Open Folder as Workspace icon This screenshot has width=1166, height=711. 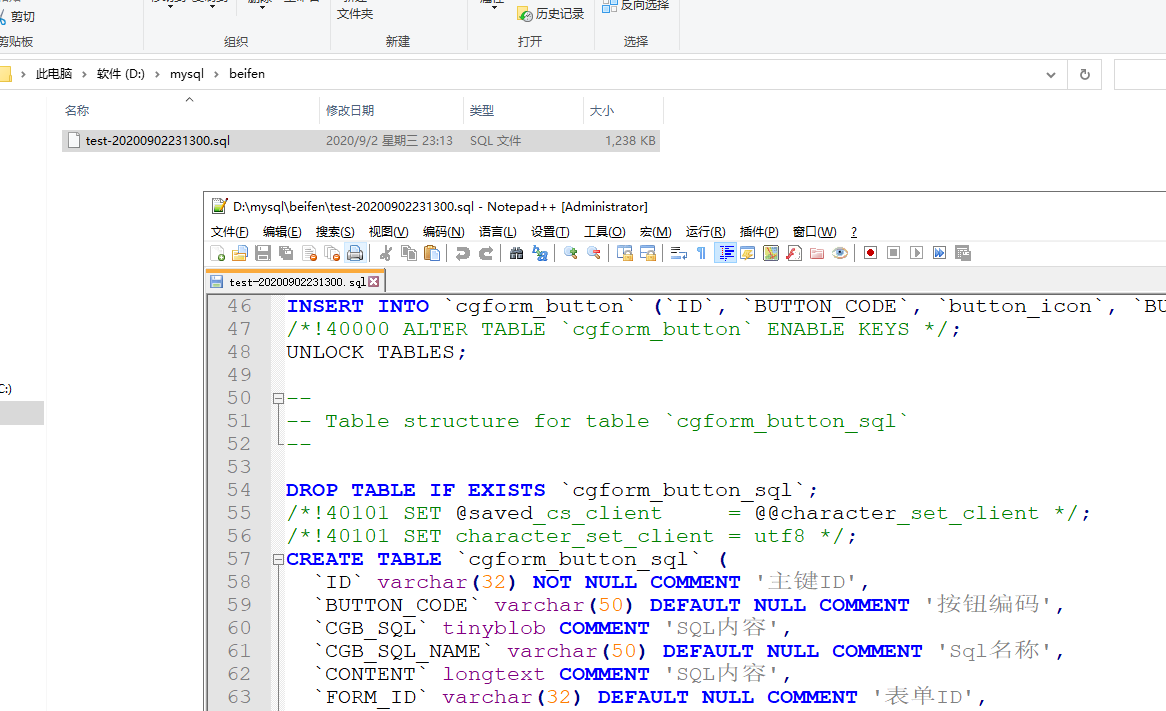click(x=817, y=254)
